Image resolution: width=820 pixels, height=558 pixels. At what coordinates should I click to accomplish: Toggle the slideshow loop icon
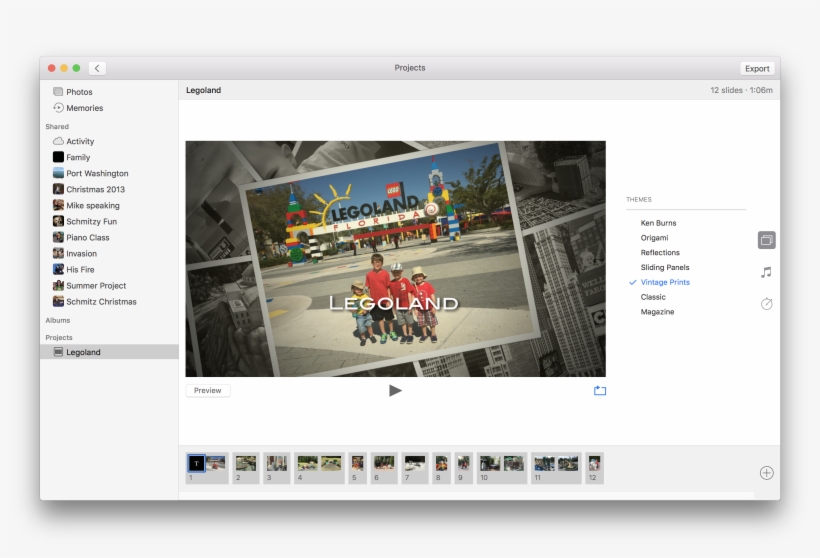(x=600, y=391)
